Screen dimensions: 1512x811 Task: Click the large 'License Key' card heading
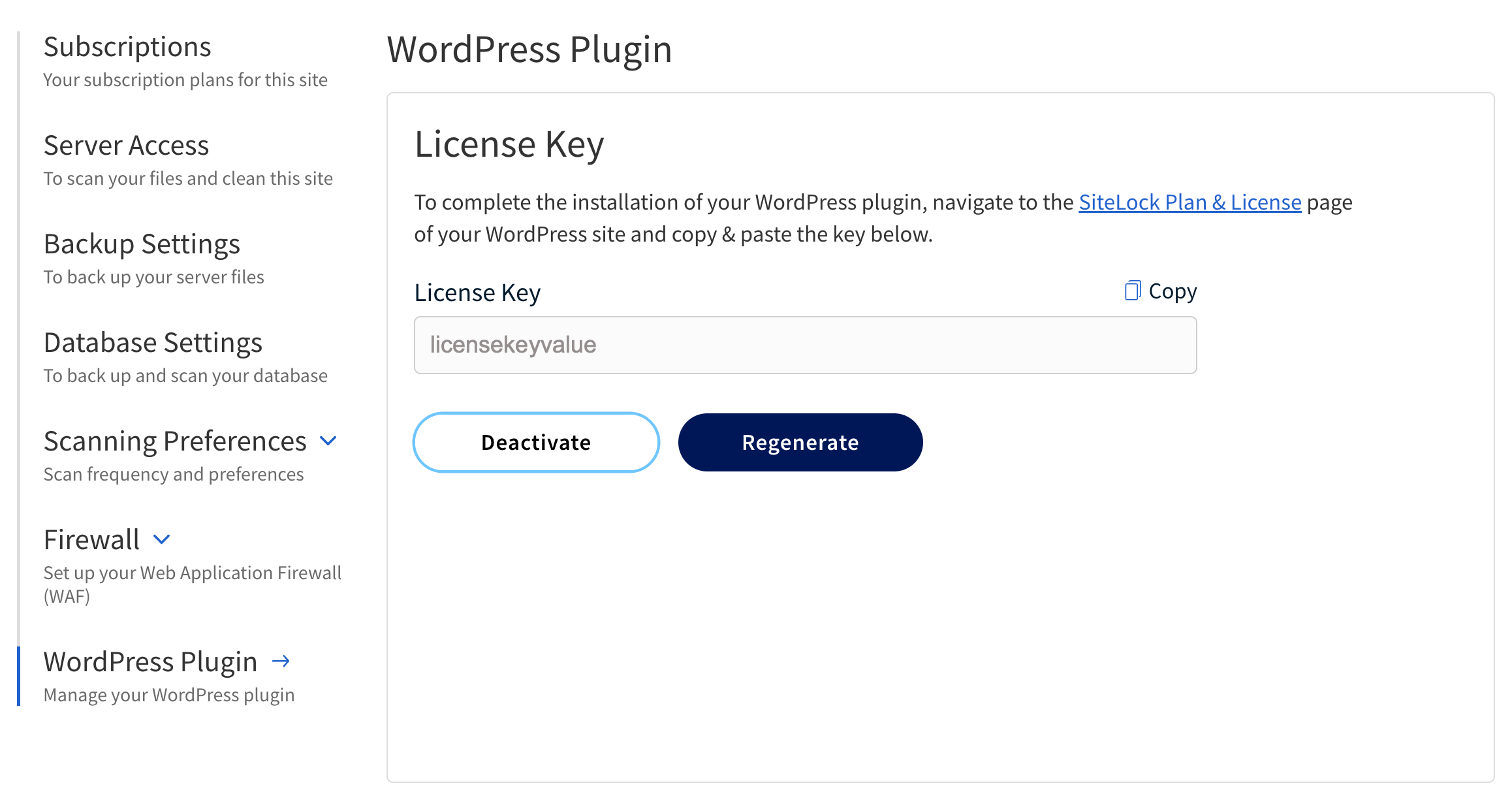pyautogui.click(x=509, y=145)
